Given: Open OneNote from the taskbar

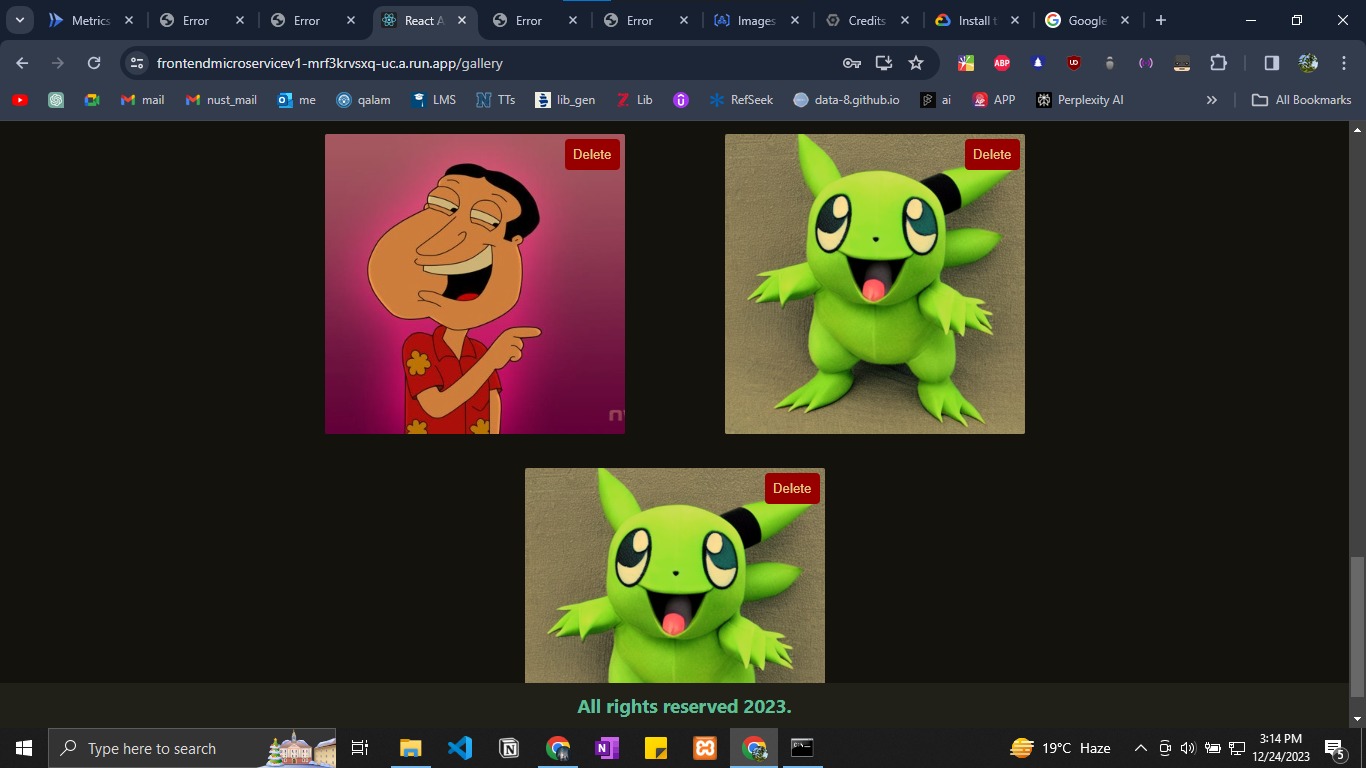Looking at the screenshot, I should pos(606,748).
